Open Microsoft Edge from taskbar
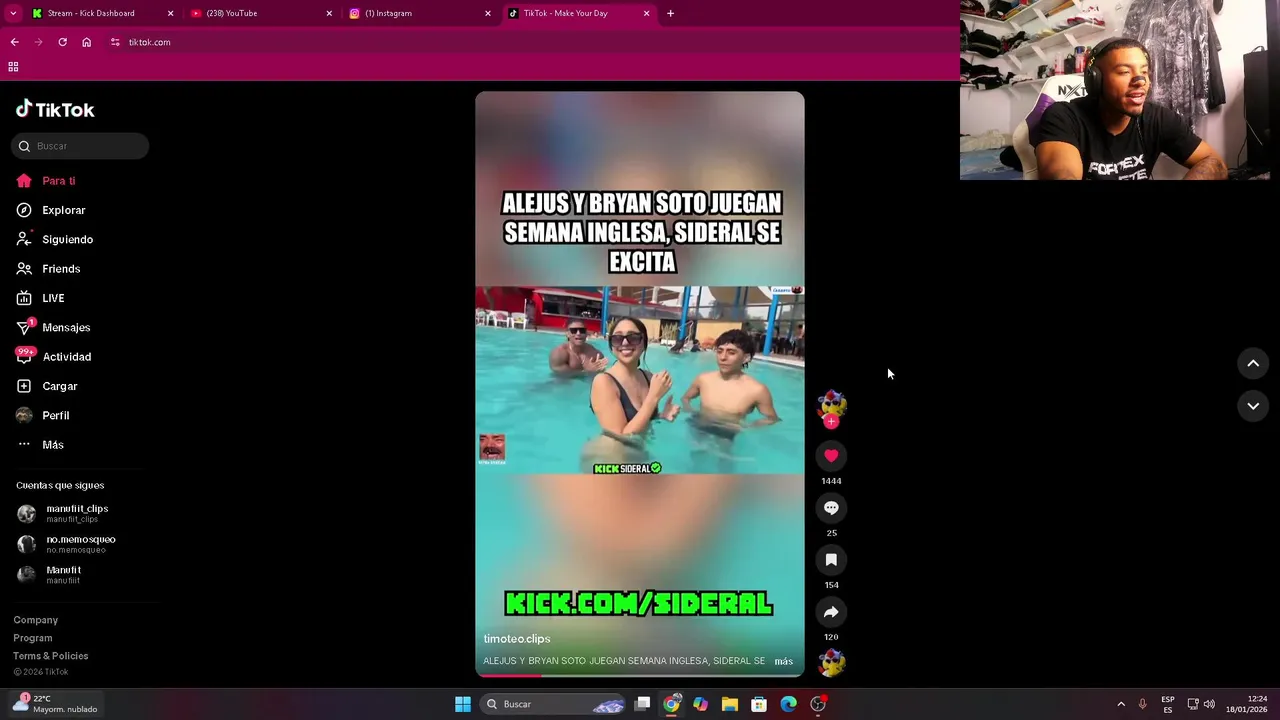Image resolution: width=1280 pixels, height=720 pixels. pos(788,704)
